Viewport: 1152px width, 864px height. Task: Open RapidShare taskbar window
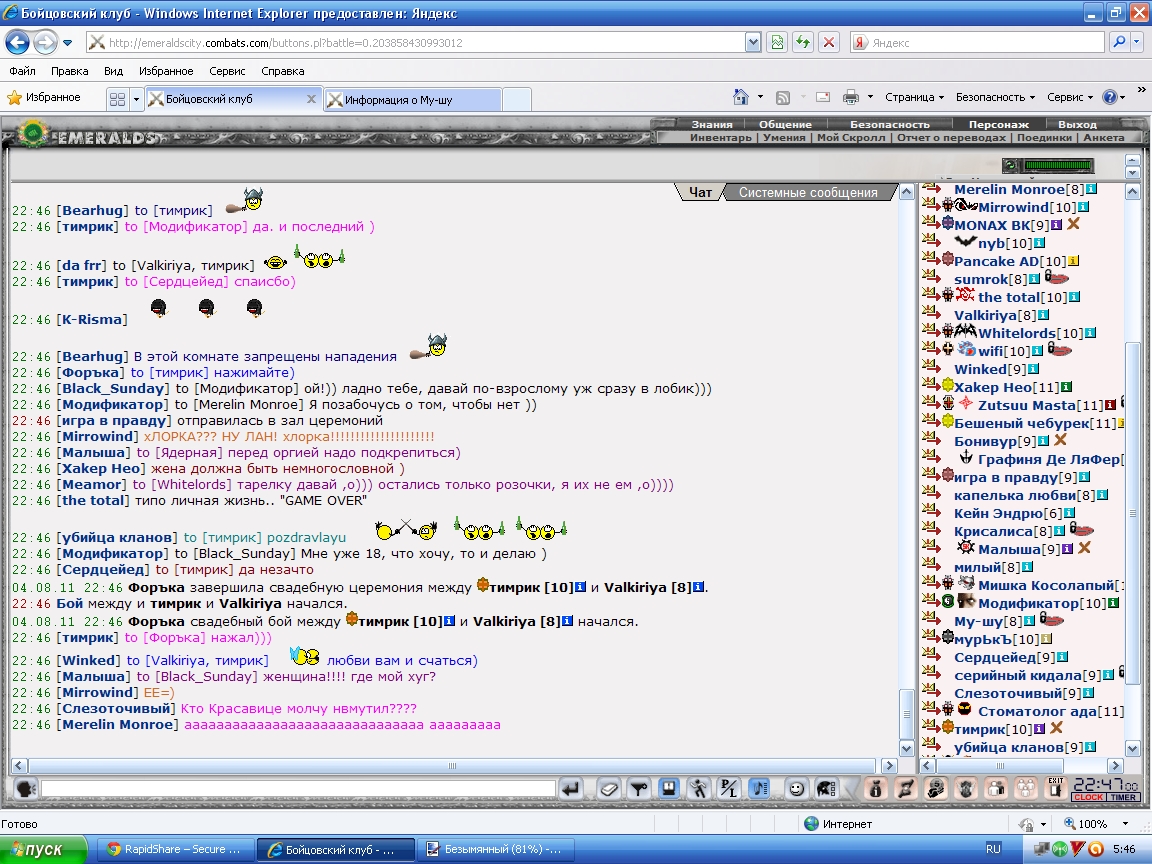click(x=176, y=849)
